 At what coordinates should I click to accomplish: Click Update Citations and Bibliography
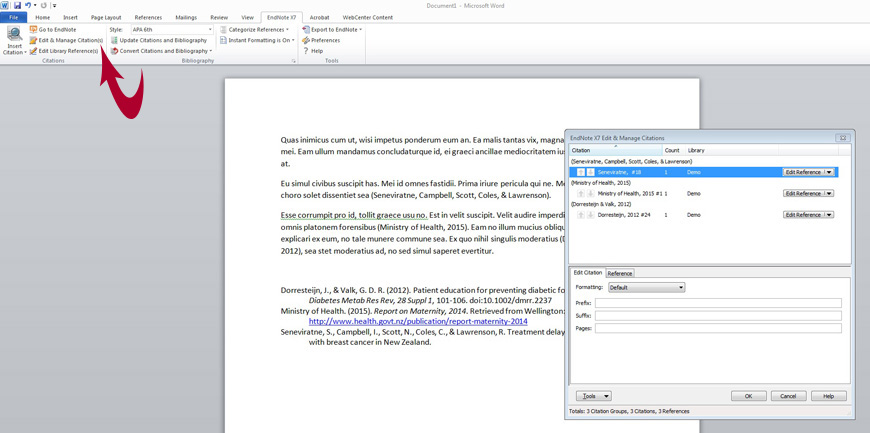[x=159, y=40]
